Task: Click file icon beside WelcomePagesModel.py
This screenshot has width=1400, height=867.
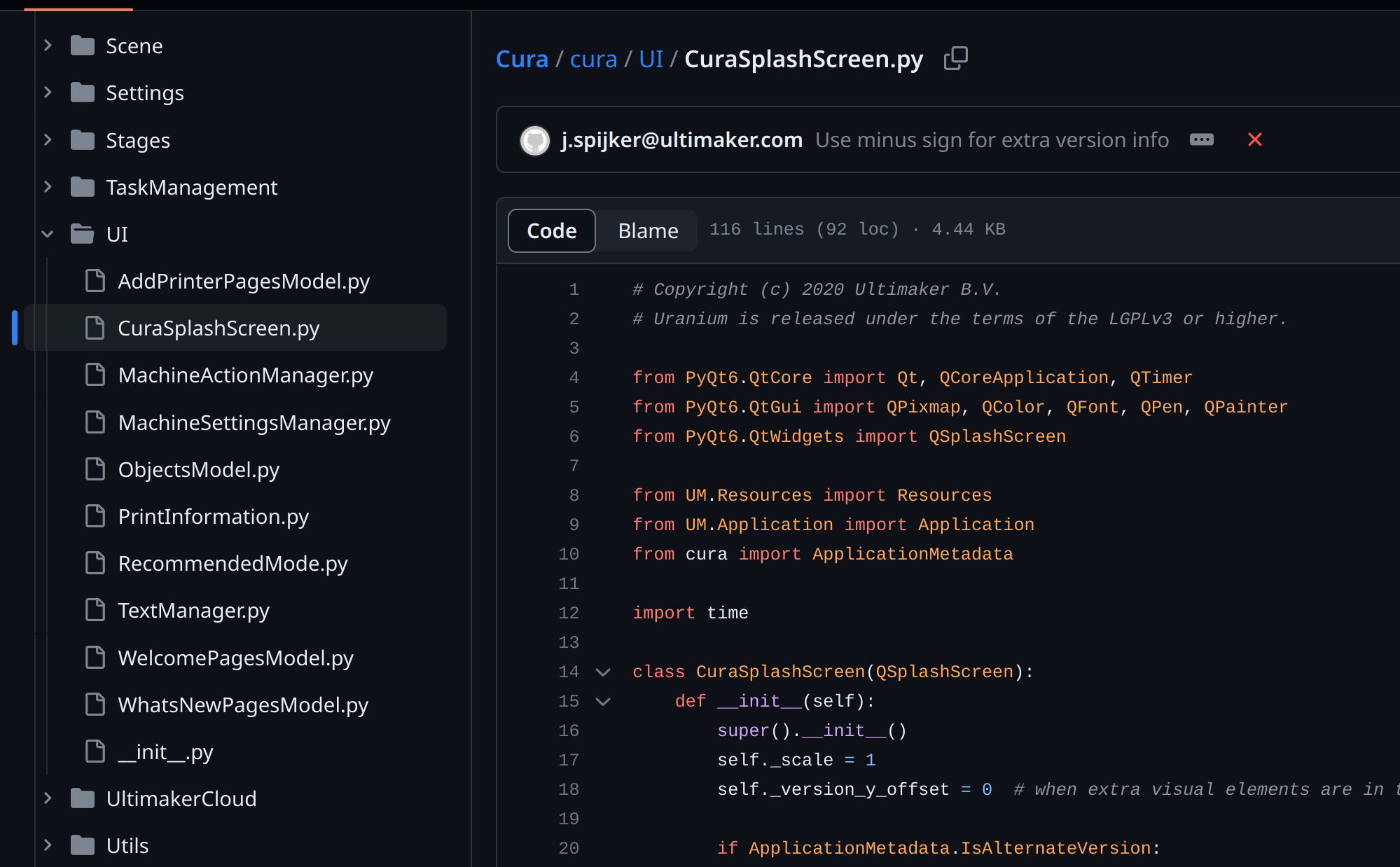Action: (x=95, y=658)
